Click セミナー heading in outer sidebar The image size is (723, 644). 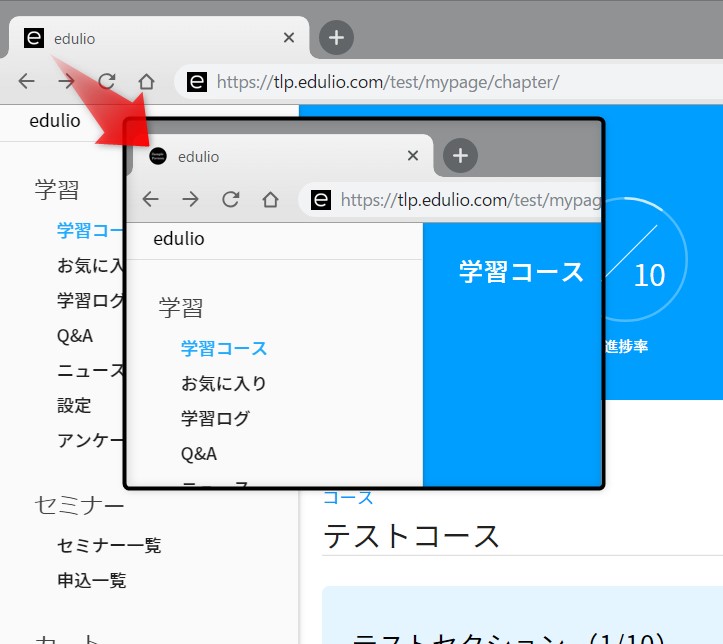click(x=79, y=505)
